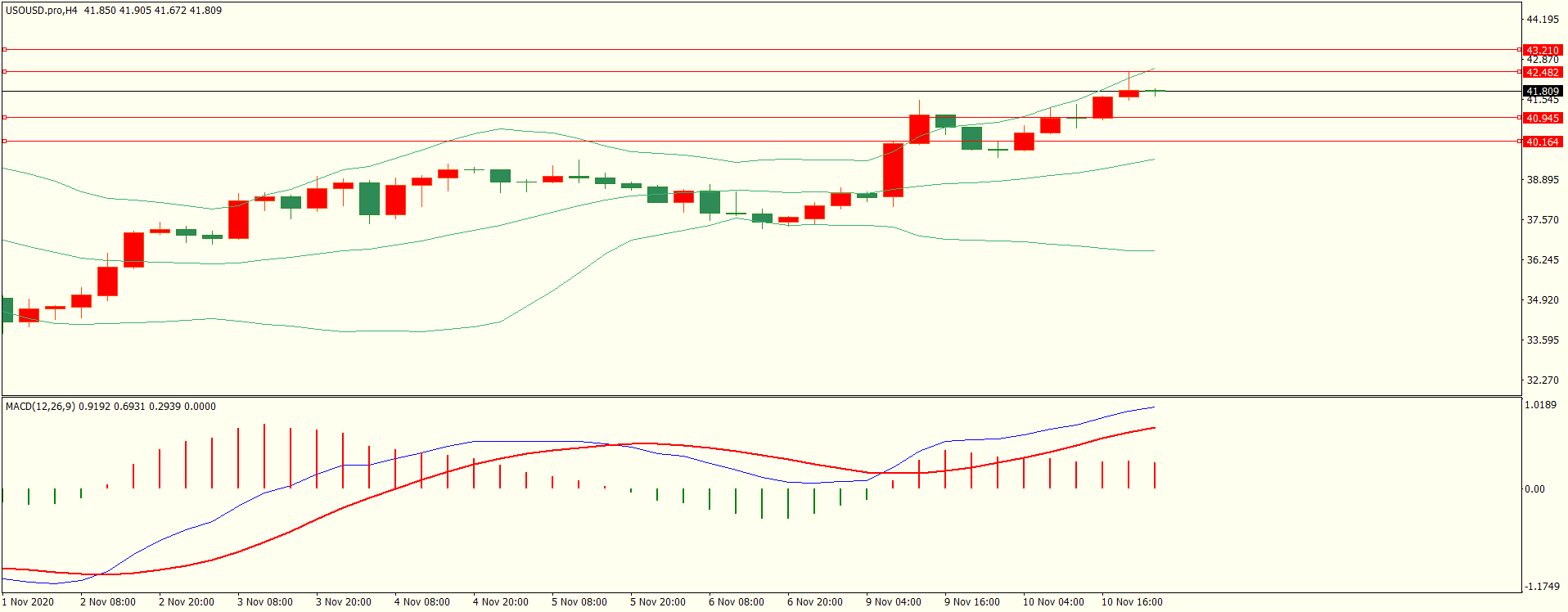Click the 5 Nov 20:00 time label
Viewport: 1568px width, 612px height.
point(658,601)
